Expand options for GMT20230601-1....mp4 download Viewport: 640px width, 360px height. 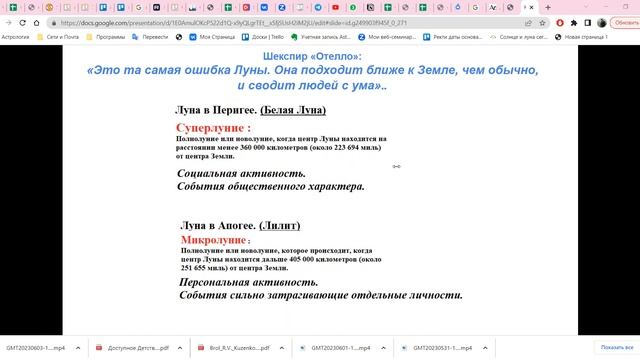[x=383, y=348]
